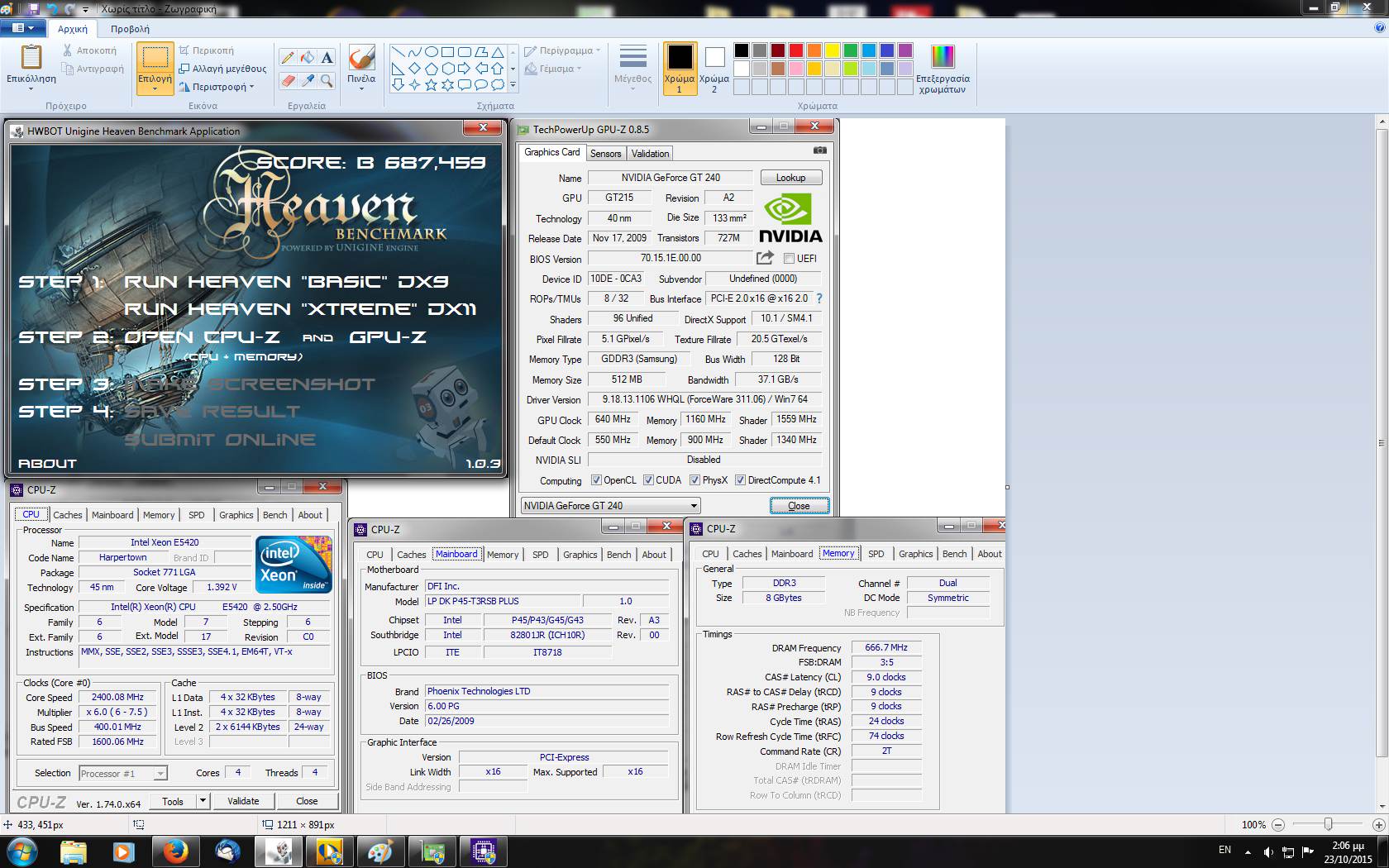Click the Lookup button in GPU-Z
The width and height of the screenshot is (1389, 868).
coord(790,178)
